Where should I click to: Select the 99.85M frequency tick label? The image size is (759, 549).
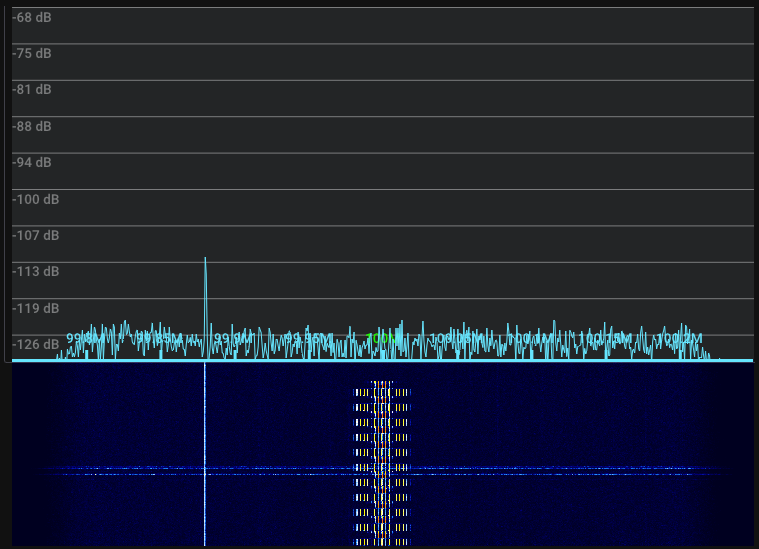coord(159,338)
